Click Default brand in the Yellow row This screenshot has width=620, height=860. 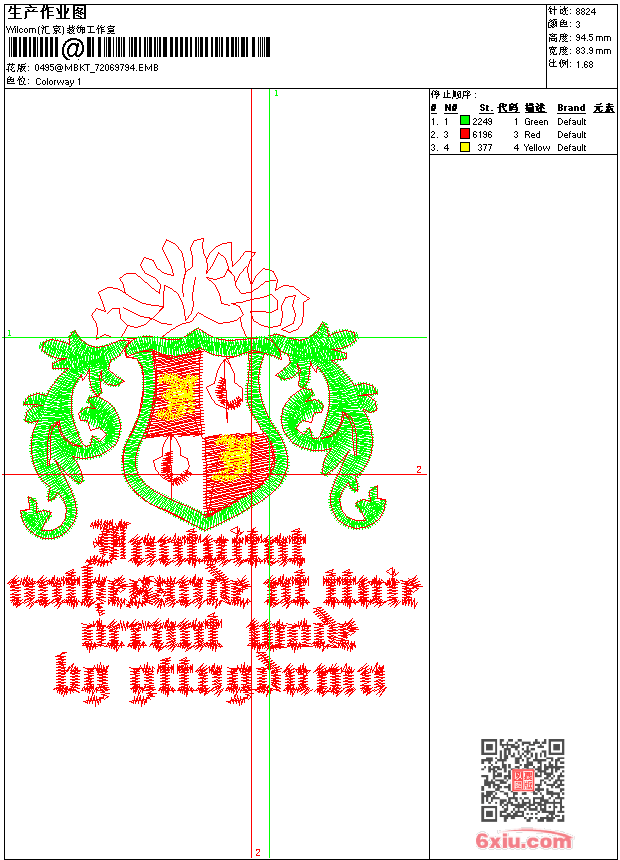click(x=572, y=148)
